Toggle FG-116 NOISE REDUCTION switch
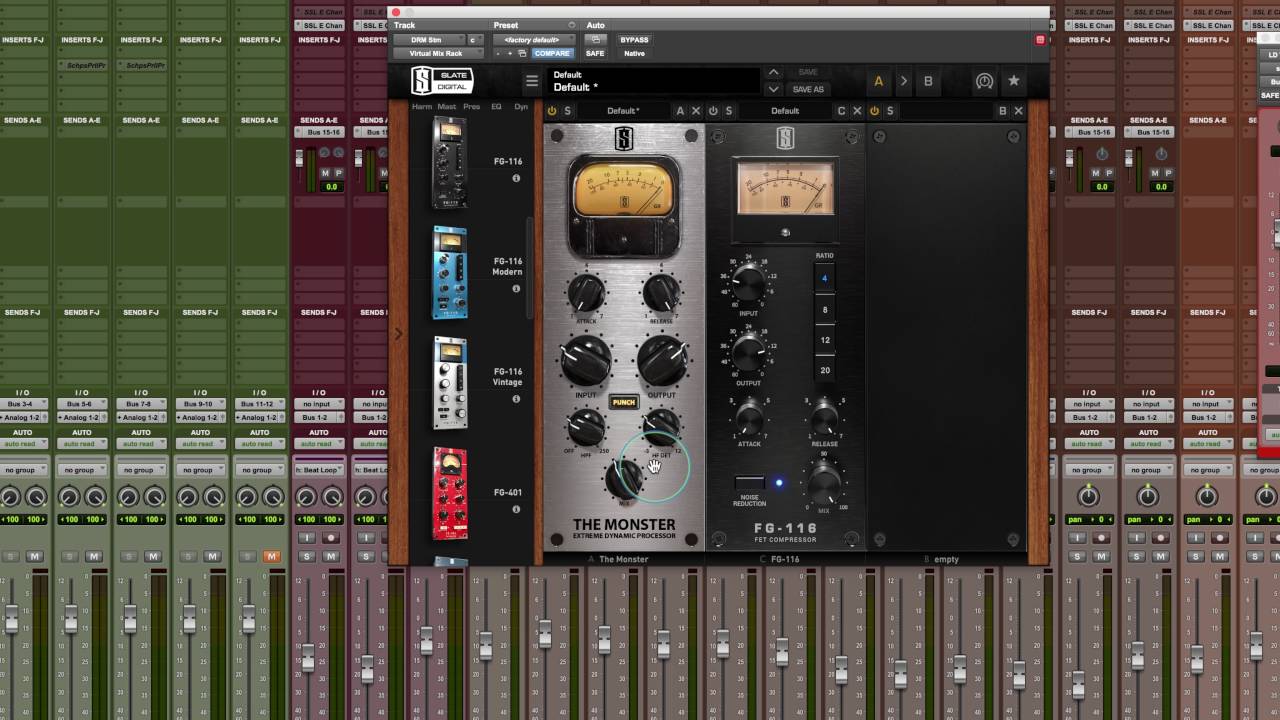 (749, 483)
